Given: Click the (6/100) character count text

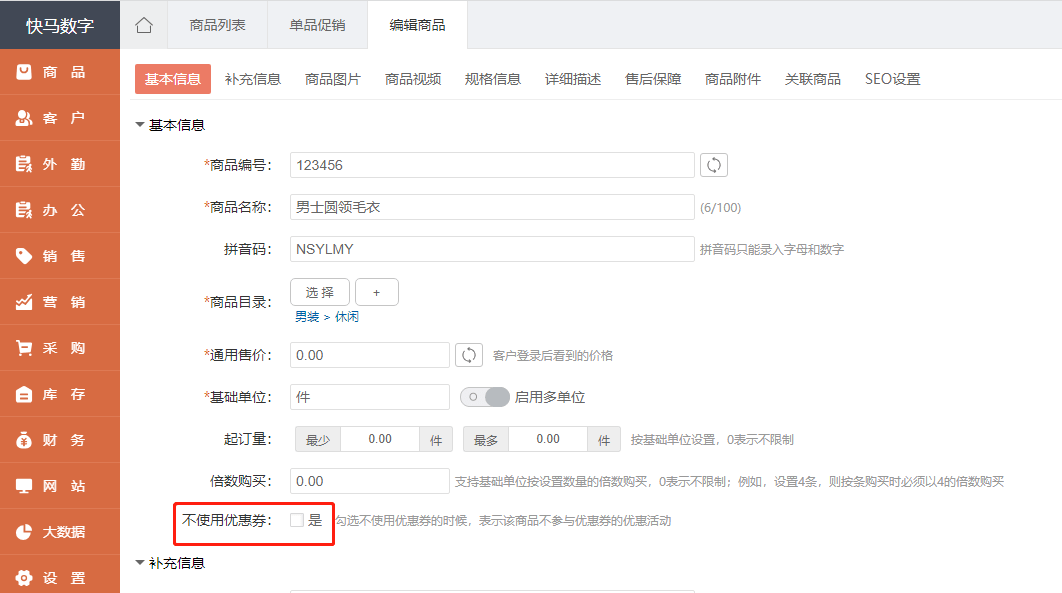Looking at the screenshot, I should [x=721, y=208].
